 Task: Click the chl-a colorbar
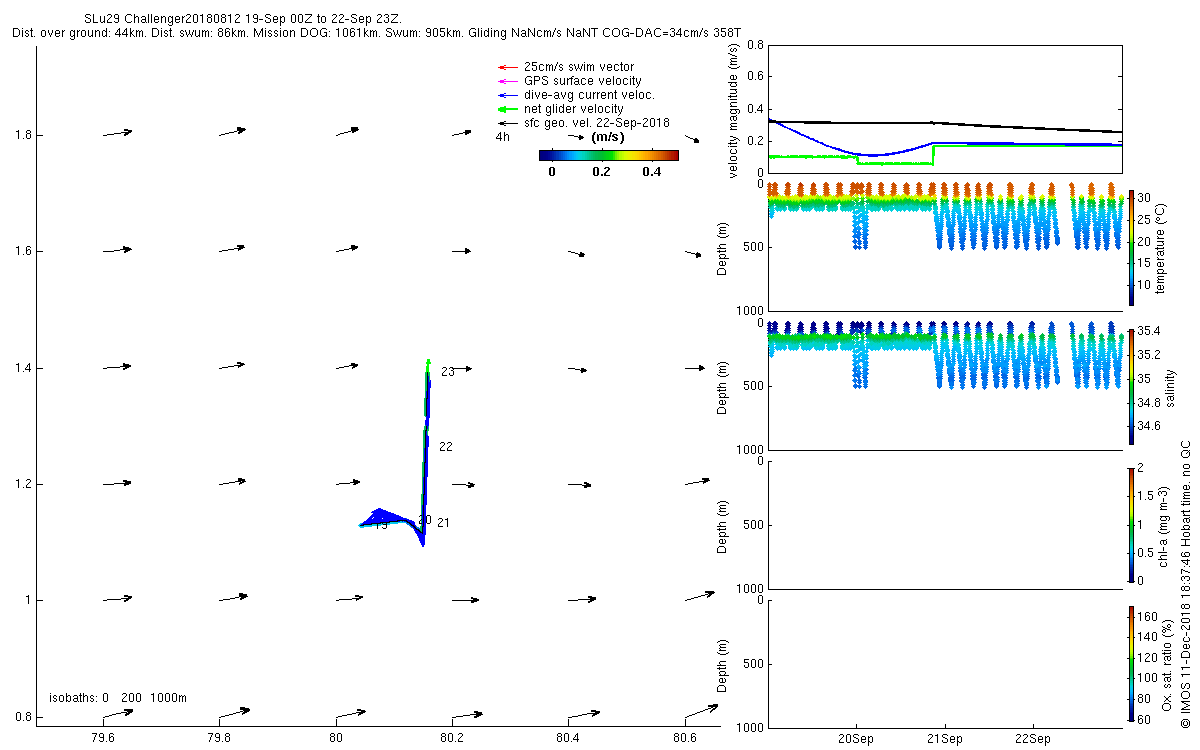pos(1131,524)
